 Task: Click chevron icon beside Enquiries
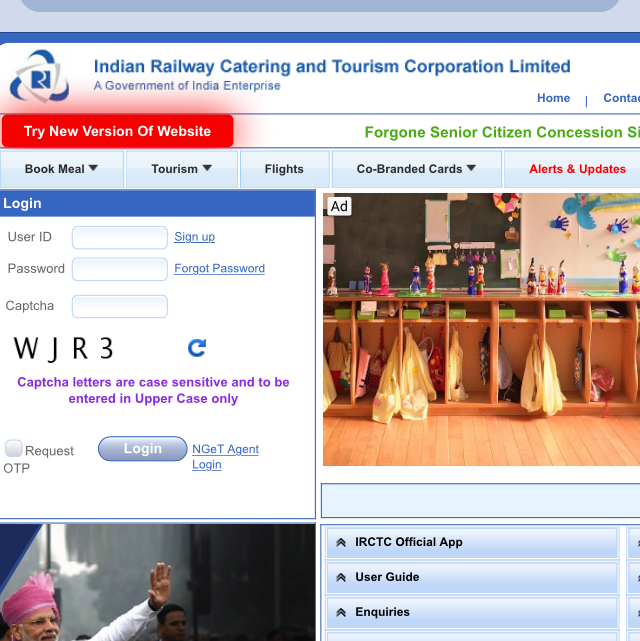[341, 612]
